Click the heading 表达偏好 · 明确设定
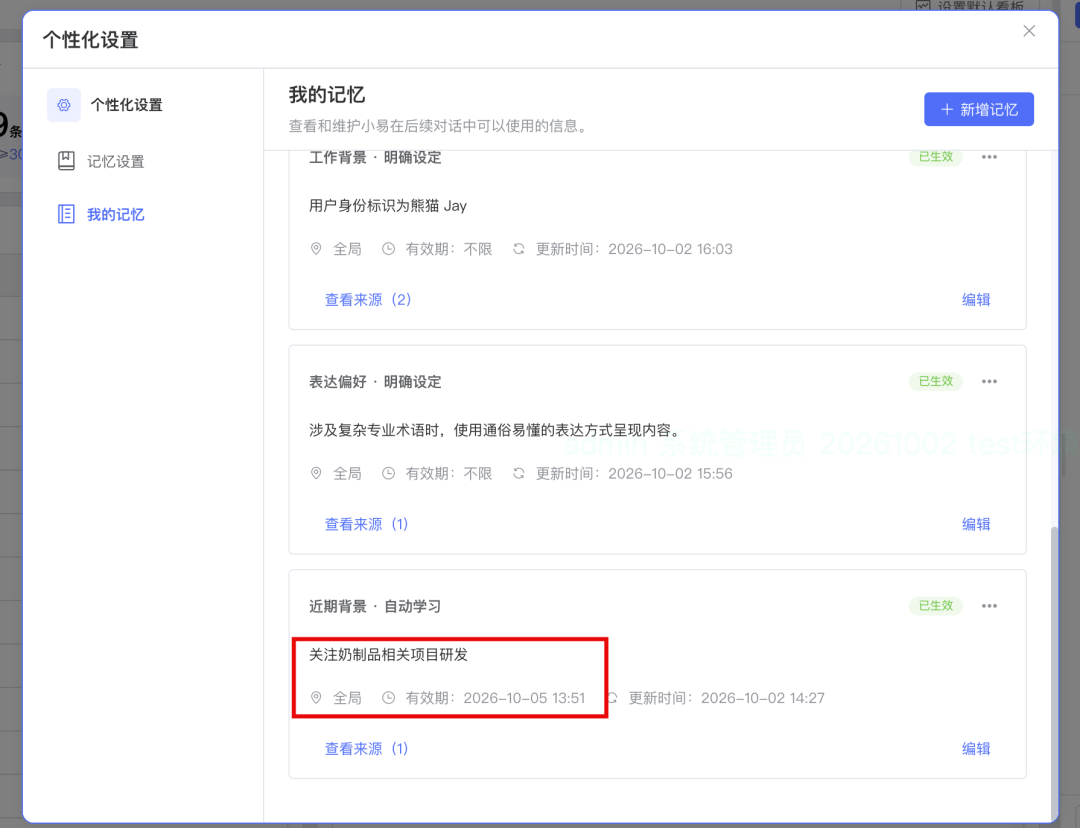Viewport: 1080px width, 828px height. [375, 382]
